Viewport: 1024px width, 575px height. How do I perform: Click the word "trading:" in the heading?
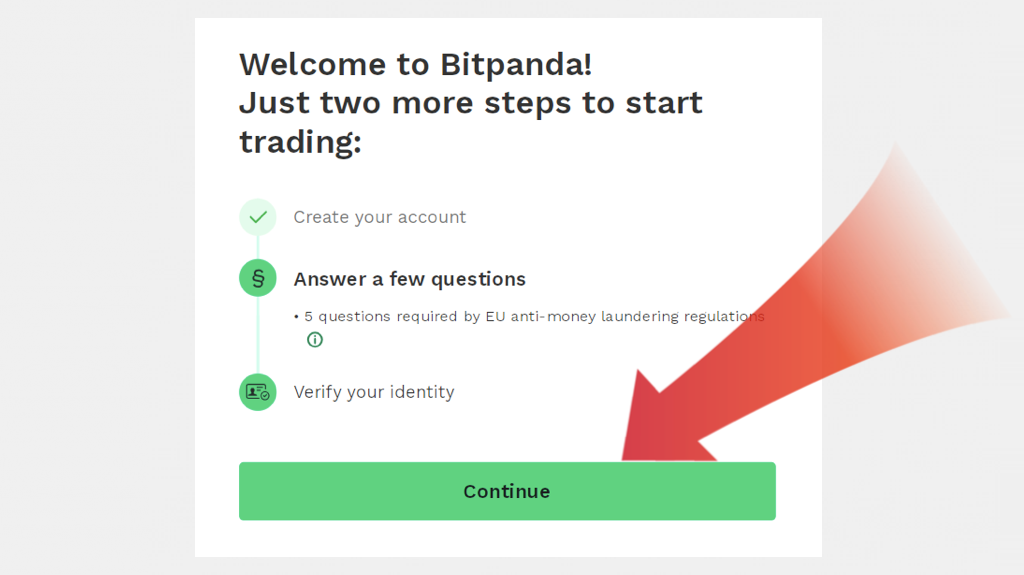point(300,142)
